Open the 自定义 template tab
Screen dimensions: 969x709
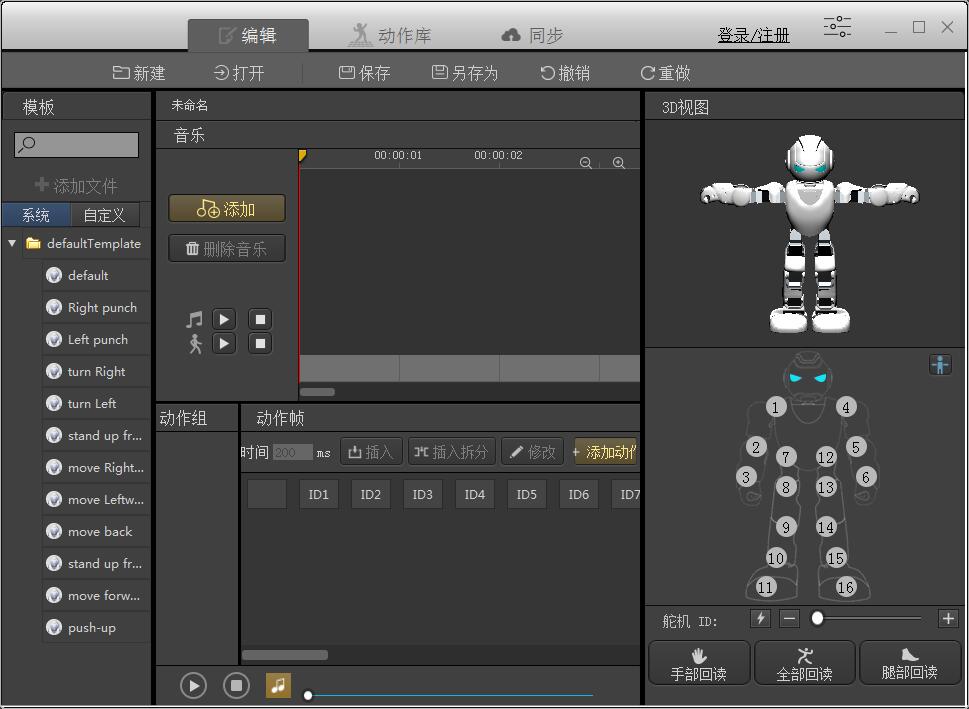coord(105,215)
